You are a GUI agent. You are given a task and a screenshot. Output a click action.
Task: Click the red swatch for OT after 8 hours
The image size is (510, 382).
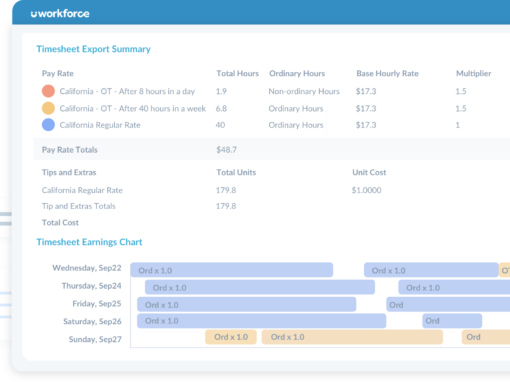(48, 91)
